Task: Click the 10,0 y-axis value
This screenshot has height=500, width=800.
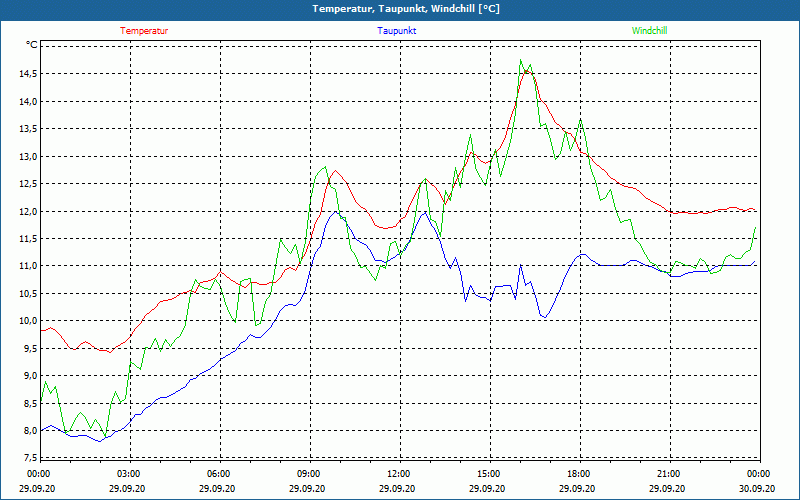Action: click(28, 321)
